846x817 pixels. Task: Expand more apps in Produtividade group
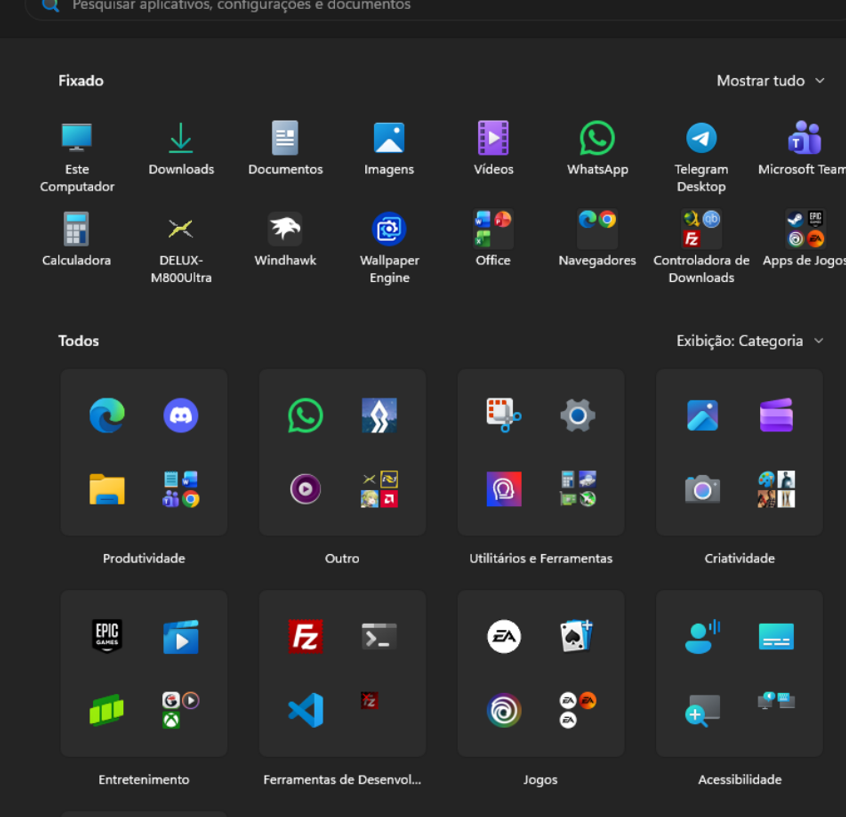(x=181, y=489)
